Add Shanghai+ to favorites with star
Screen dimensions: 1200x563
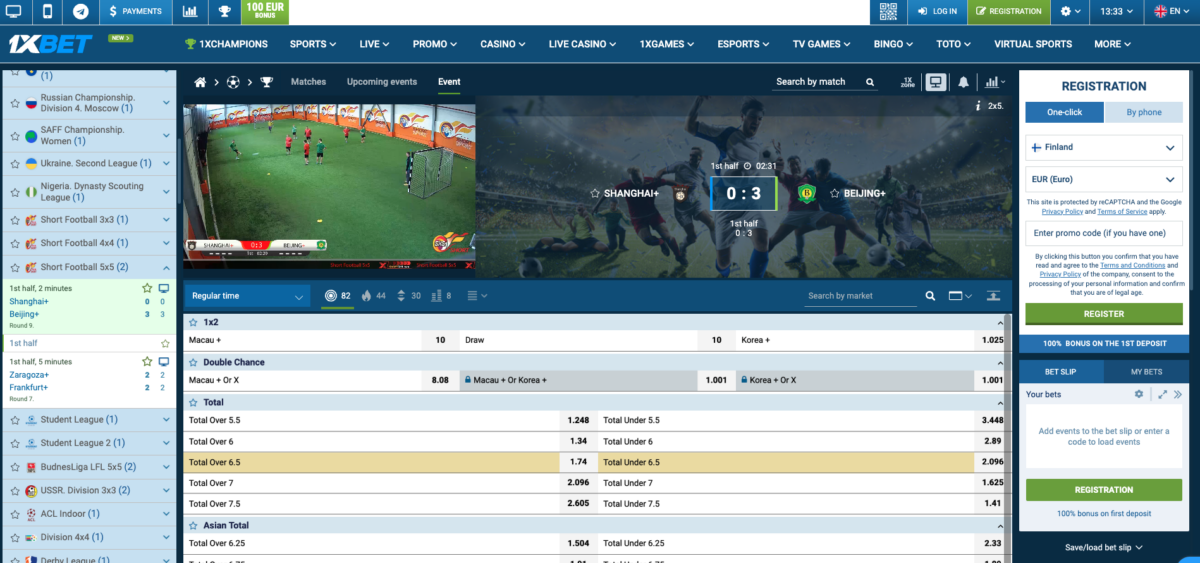(x=595, y=193)
